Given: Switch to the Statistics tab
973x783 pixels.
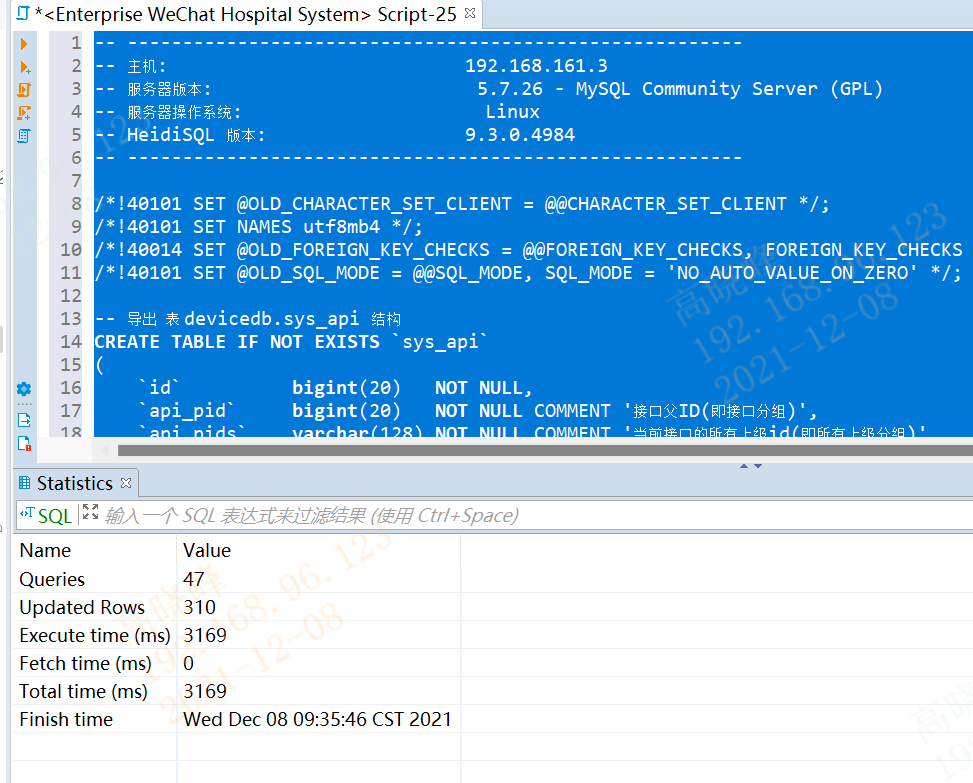Looking at the screenshot, I should (74, 483).
